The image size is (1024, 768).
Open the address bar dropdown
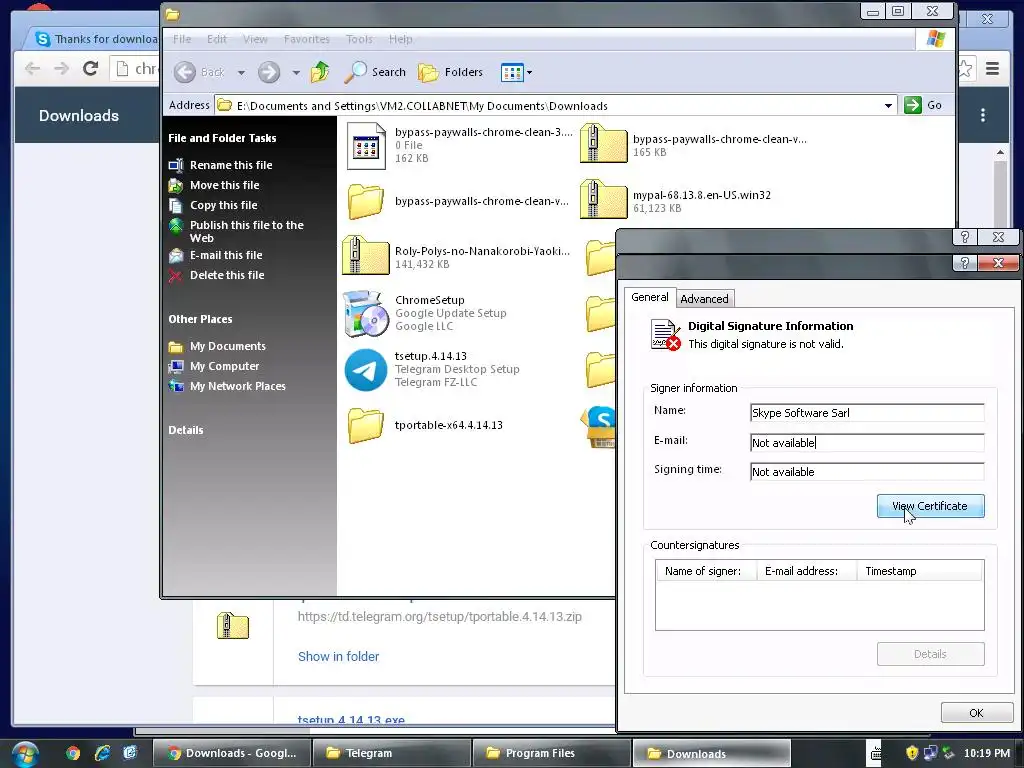point(888,105)
